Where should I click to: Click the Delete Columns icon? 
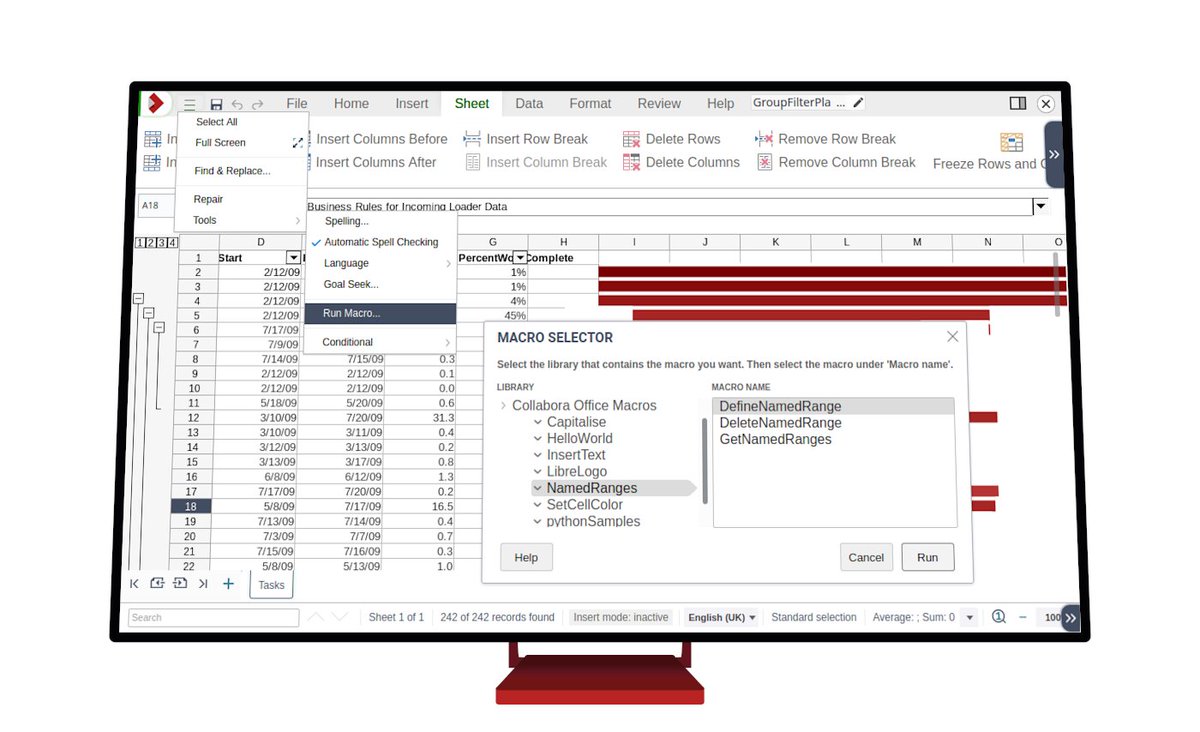[631, 162]
